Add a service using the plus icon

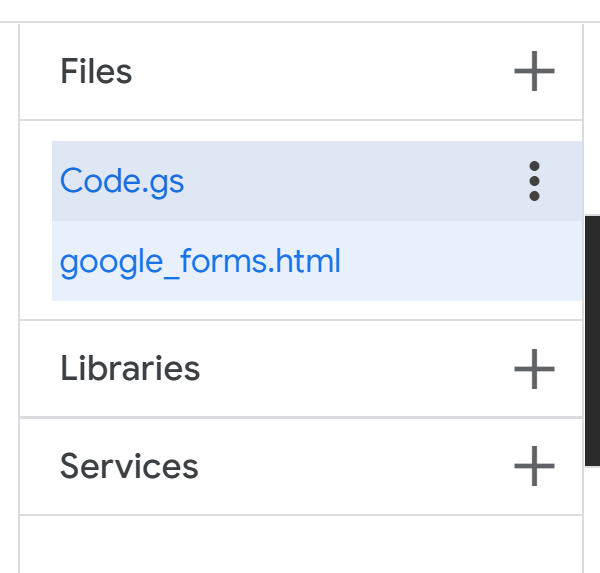[x=534, y=466]
